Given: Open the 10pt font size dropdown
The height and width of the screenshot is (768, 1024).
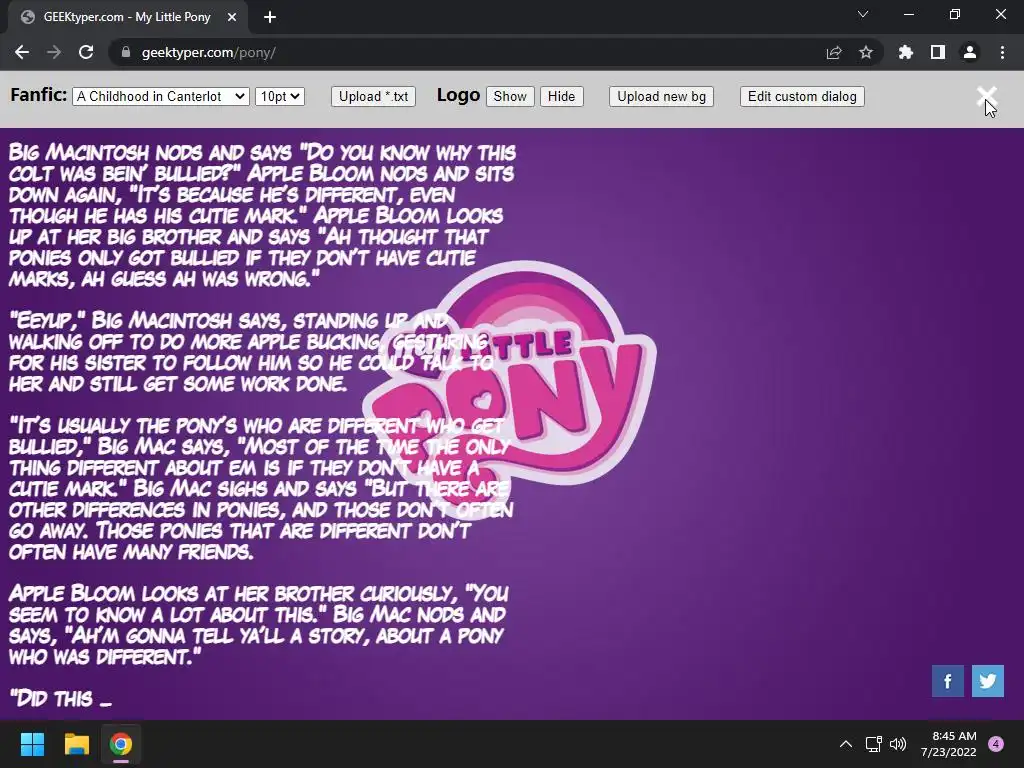Looking at the screenshot, I should [280, 97].
